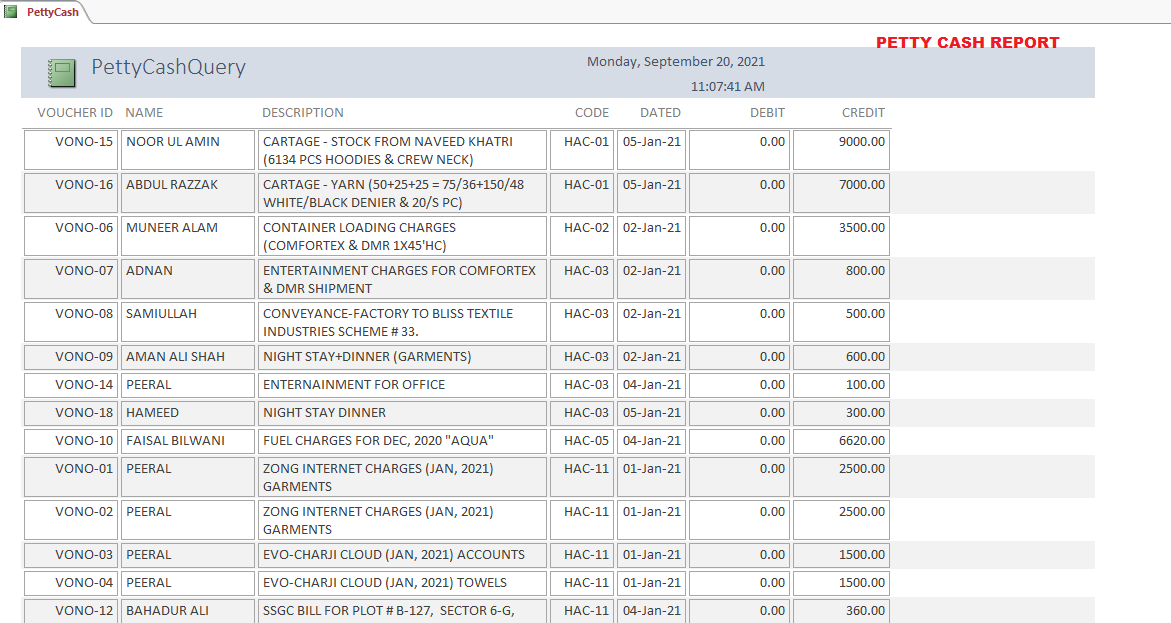Click the name FAISAL BILWANI
Image resolution: width=1171 pixels, height=623 pixels.
tap(176, 441)
